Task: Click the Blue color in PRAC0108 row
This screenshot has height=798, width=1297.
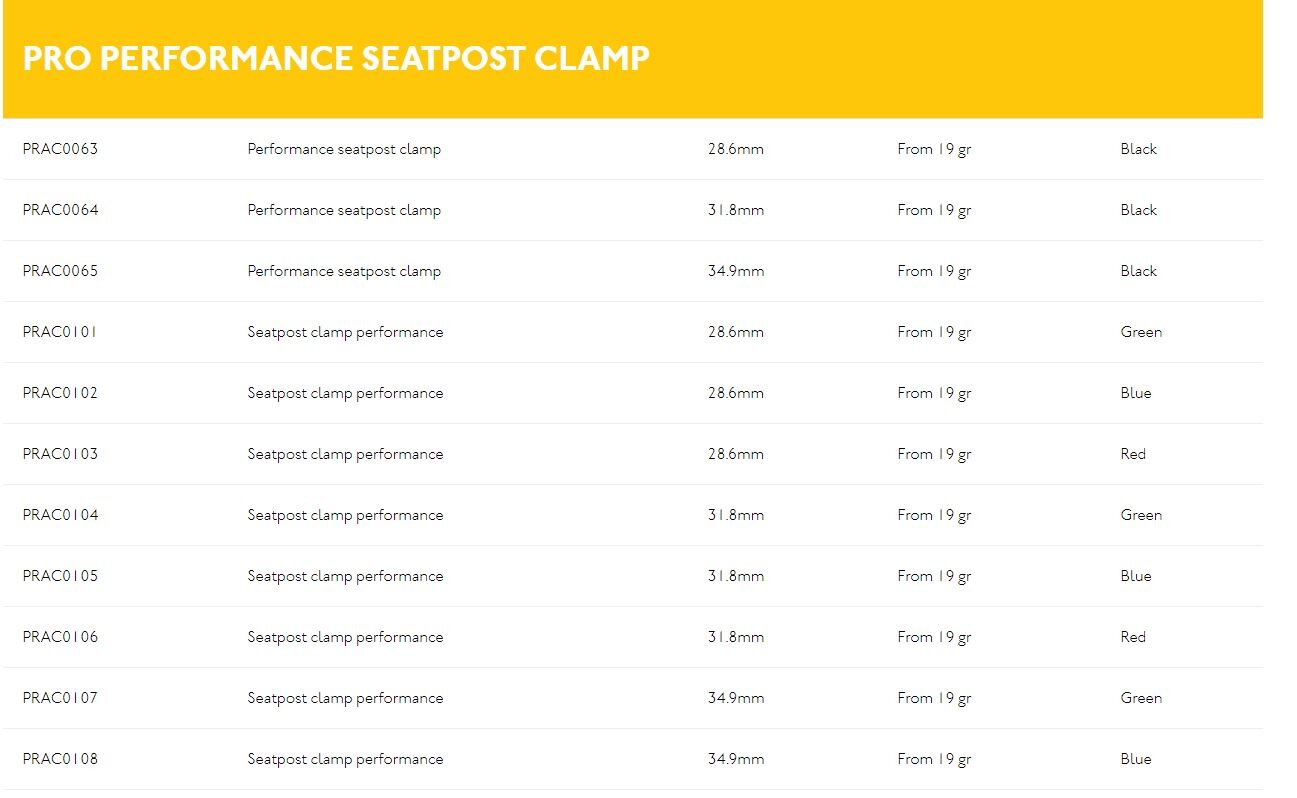Action: coord(1136,759)
